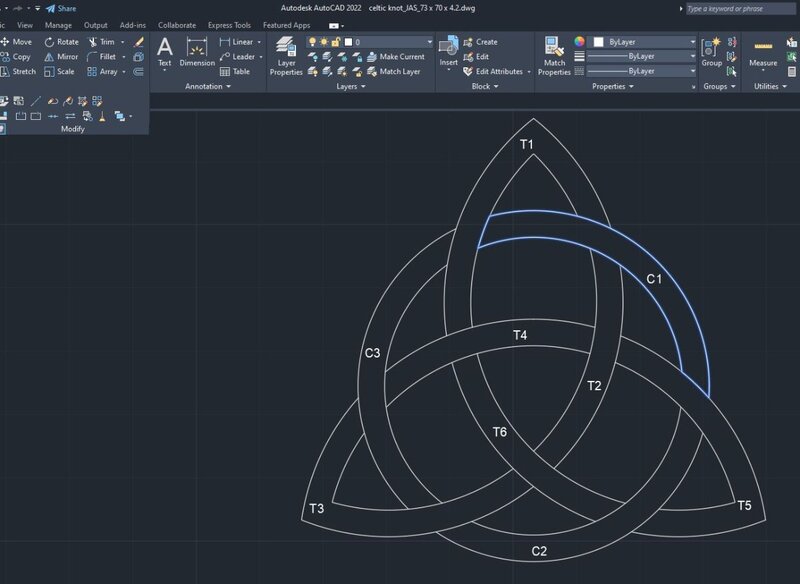The image size is (800, 584).
Task: Toggle the layer lock padlock icon
Action: coord(337,42)
